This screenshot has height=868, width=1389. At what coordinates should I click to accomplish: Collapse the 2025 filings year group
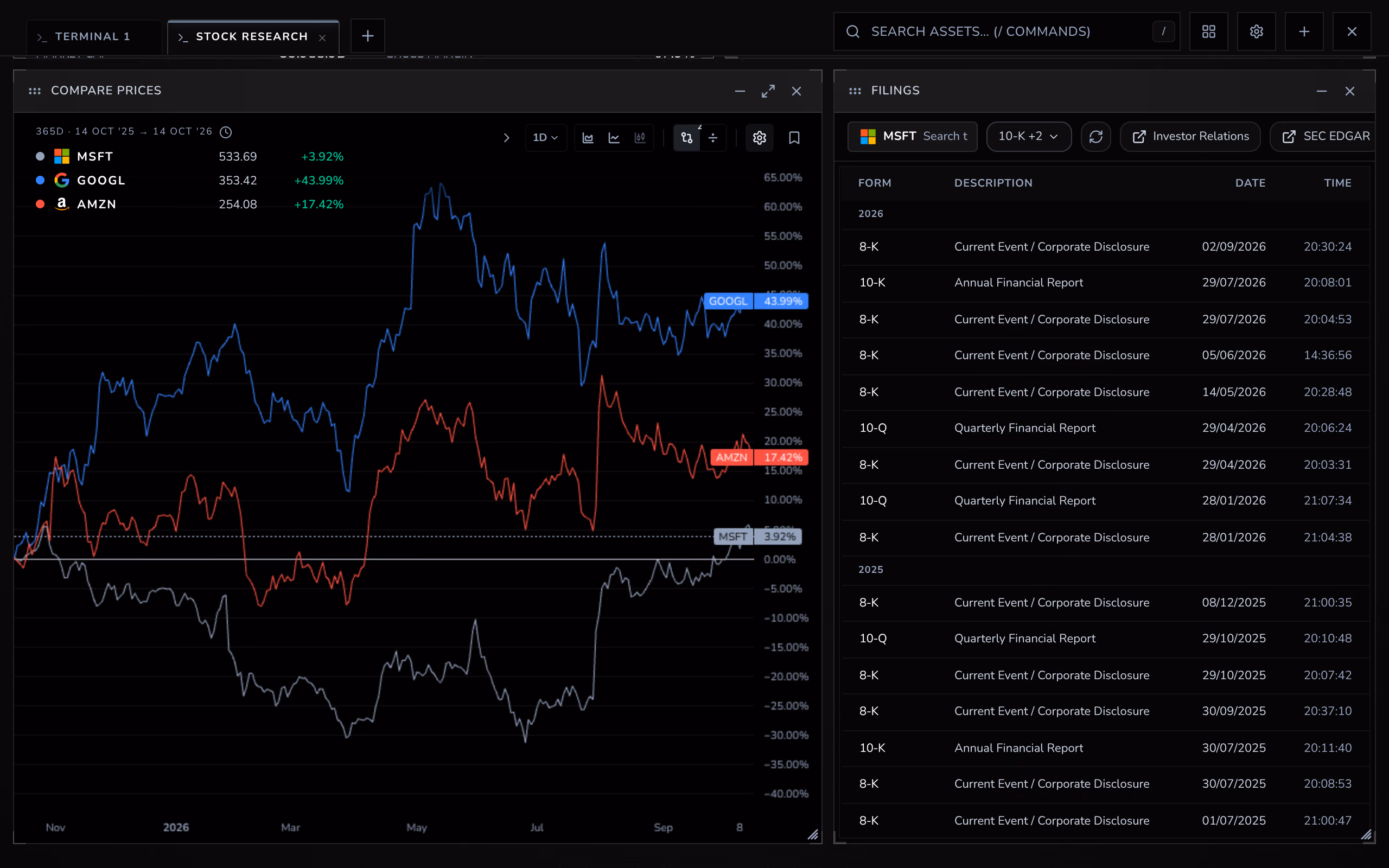click(871, 570)
